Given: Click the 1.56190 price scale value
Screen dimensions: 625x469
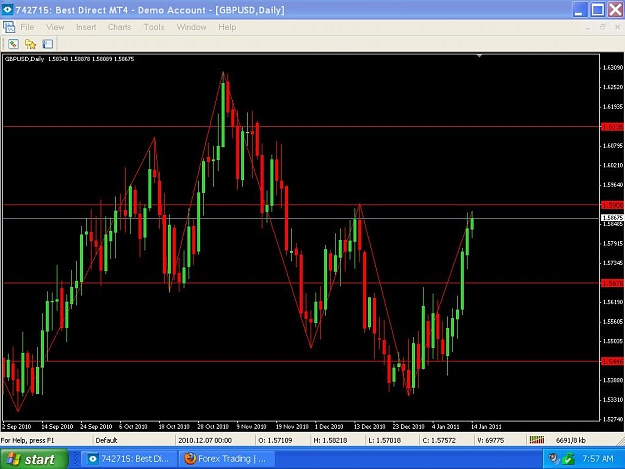Looking at the screenshot, I should click(612, 302).
